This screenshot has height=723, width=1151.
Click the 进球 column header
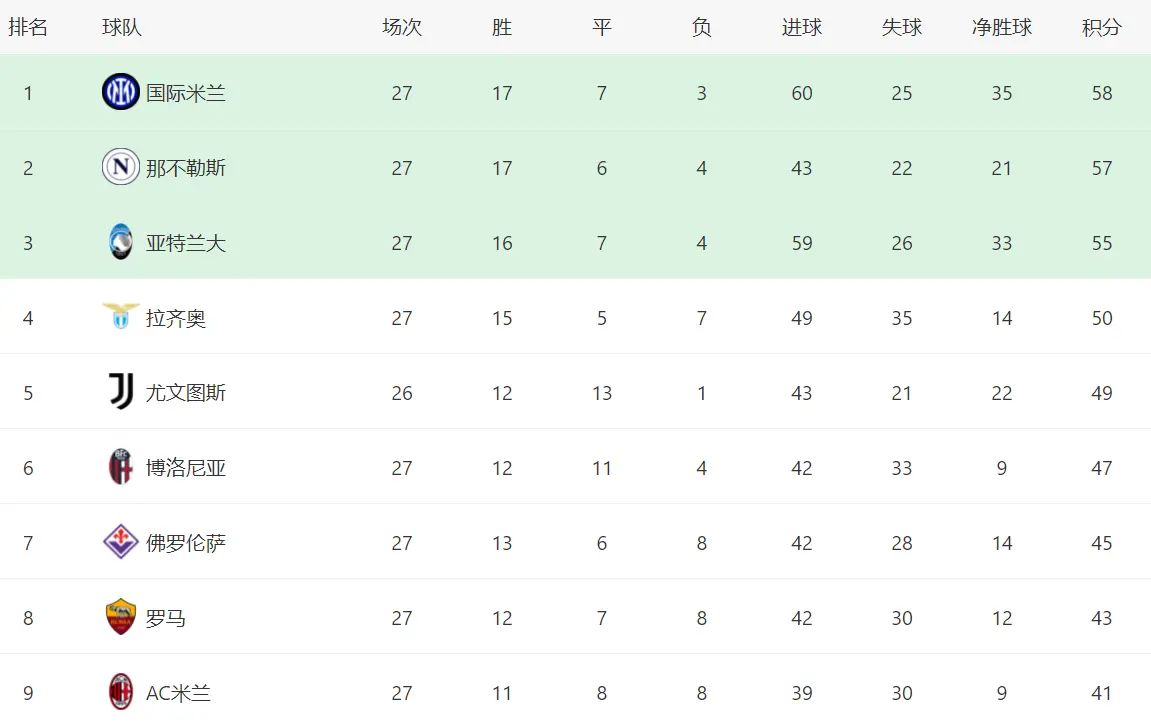tap(802, 28)
